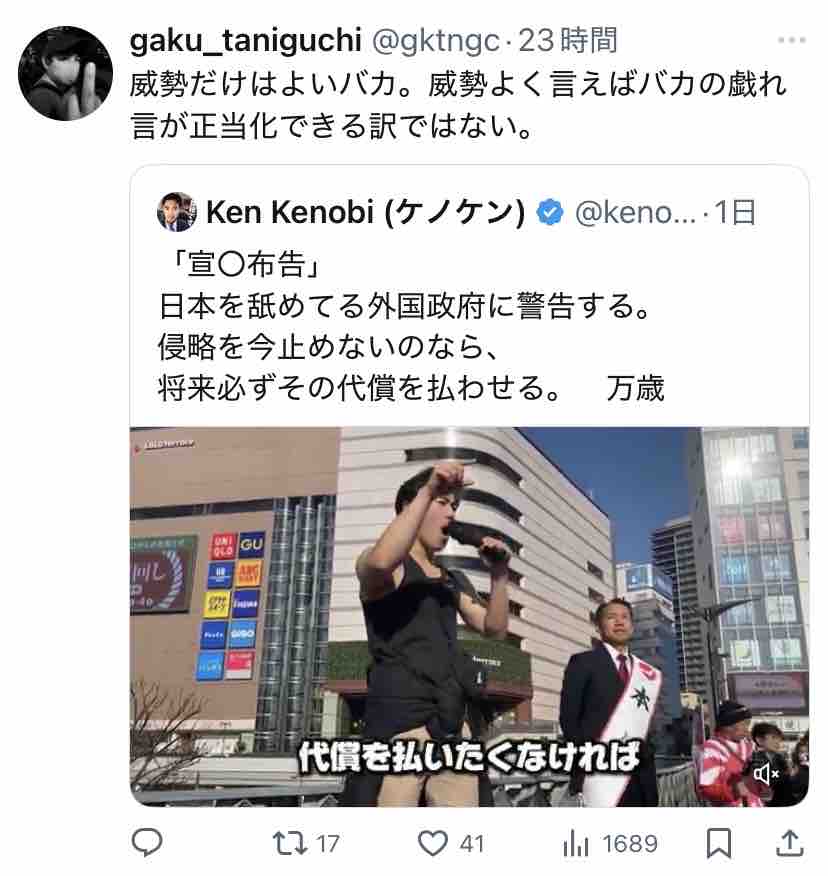Bookmark this tweet with bookmark icon
Screen dimensions: 828x876
coord(719,843)
